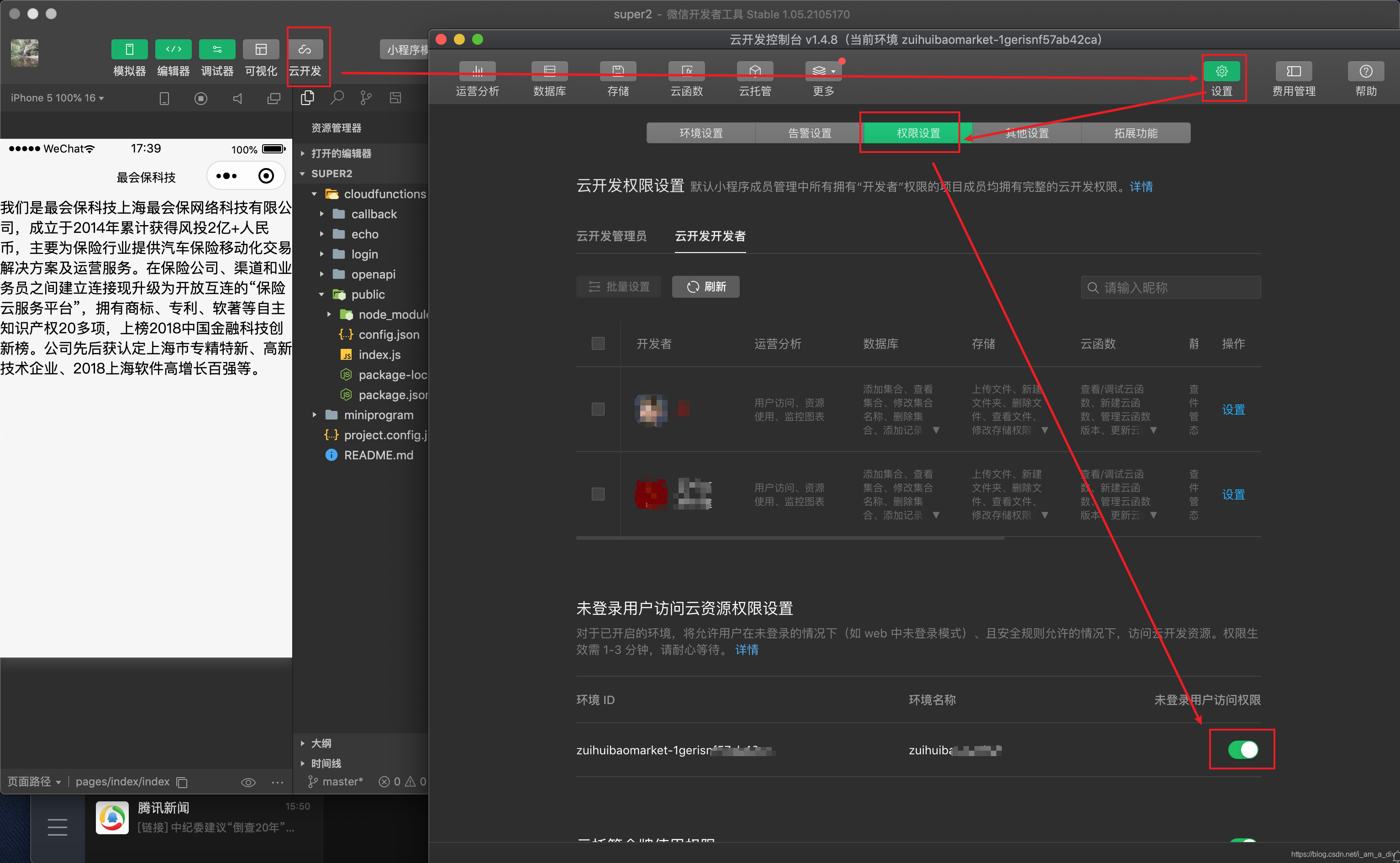The width and height of the screenshot is (1400, 863).
Task: Open the iPhone 5 100% 16 device dropdown
Action: pos(57,98)
